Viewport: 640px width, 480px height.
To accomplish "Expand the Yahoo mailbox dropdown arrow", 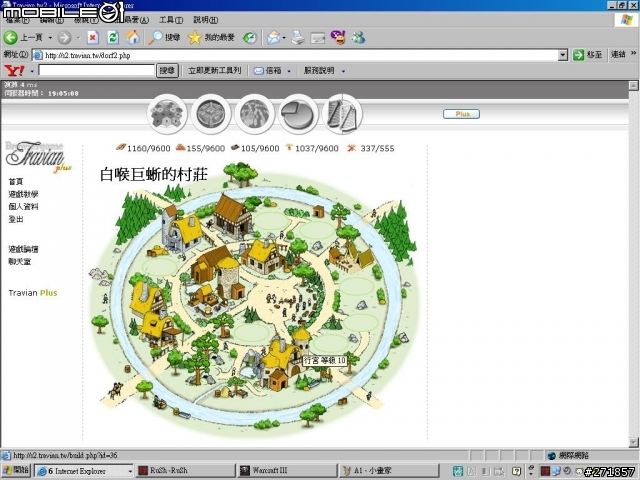I will click(289, 71).
